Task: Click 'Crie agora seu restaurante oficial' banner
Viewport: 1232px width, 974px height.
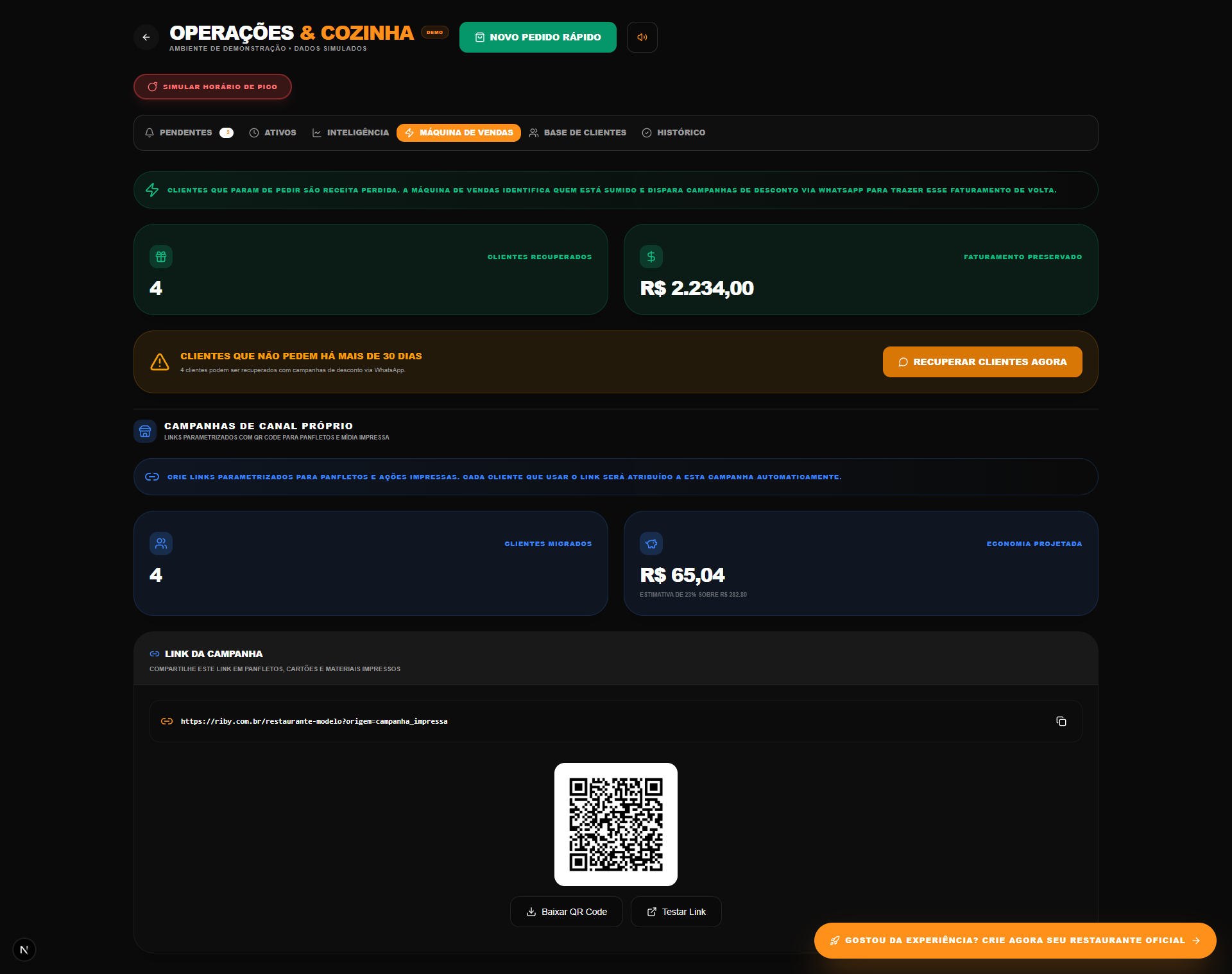Action: (1015, 941)
